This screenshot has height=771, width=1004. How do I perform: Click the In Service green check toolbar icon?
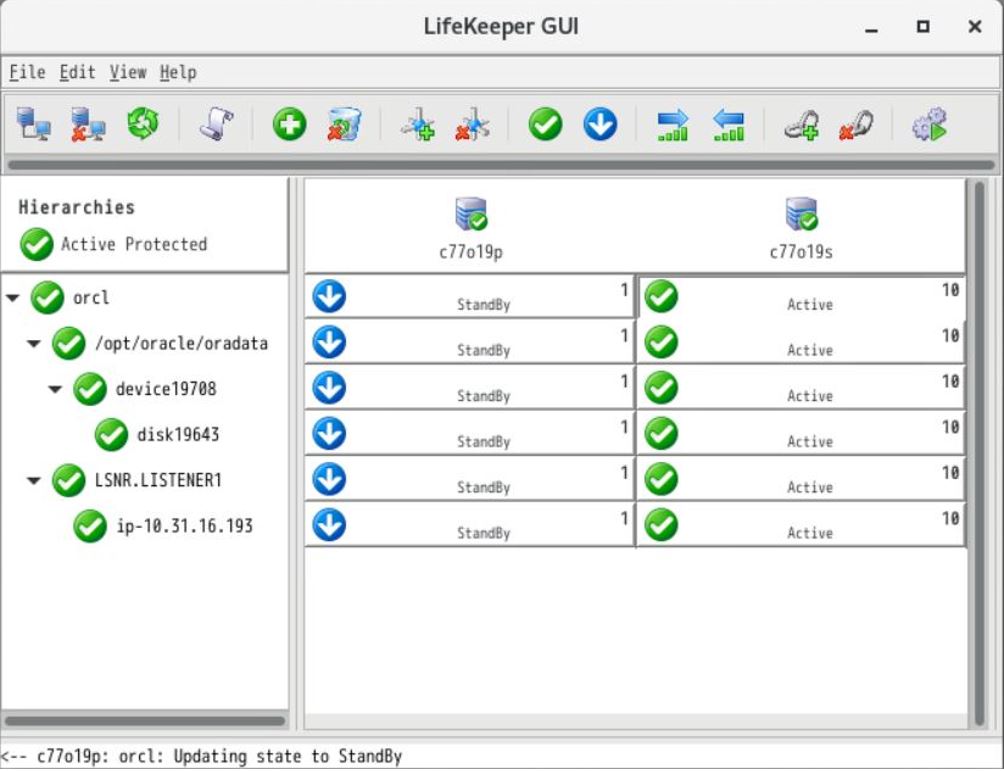pos(546,124)
